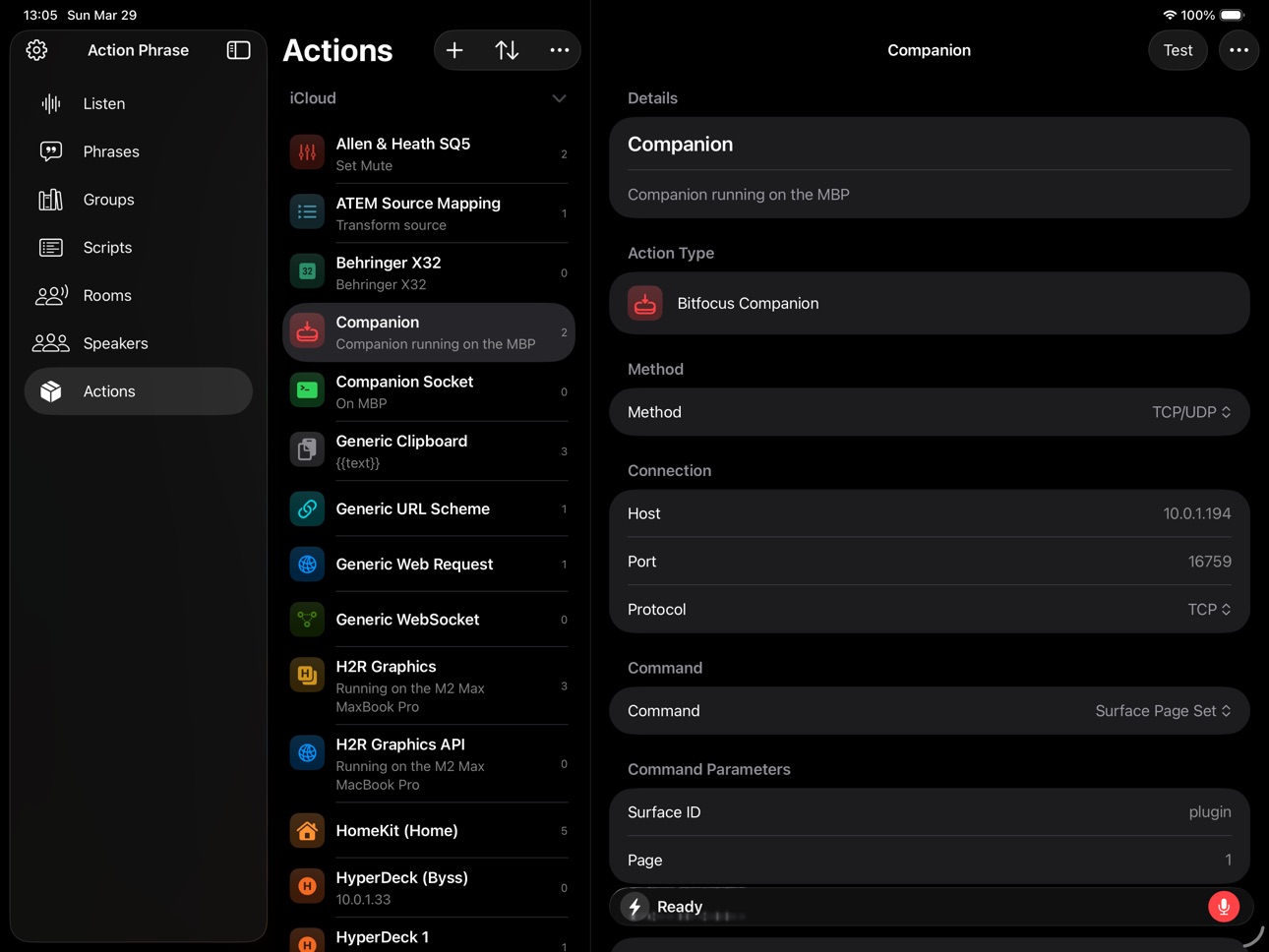Tap the Ready lightning bolt icon
1269x952 pixels.
point(635,907)
